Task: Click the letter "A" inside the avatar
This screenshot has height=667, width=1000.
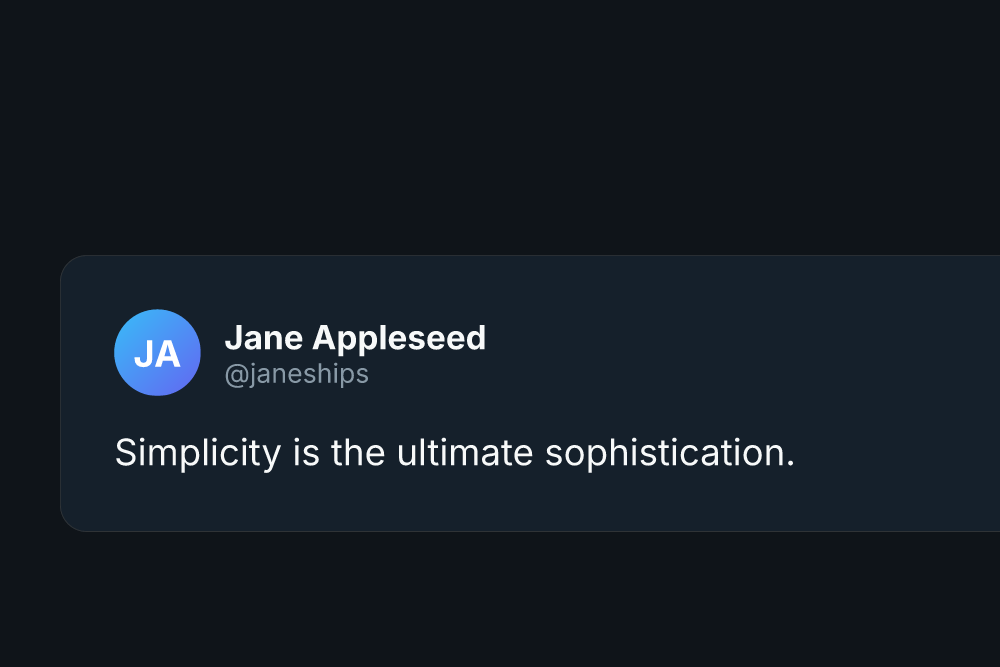Action: pyautogui.click(x=168, y=355)
